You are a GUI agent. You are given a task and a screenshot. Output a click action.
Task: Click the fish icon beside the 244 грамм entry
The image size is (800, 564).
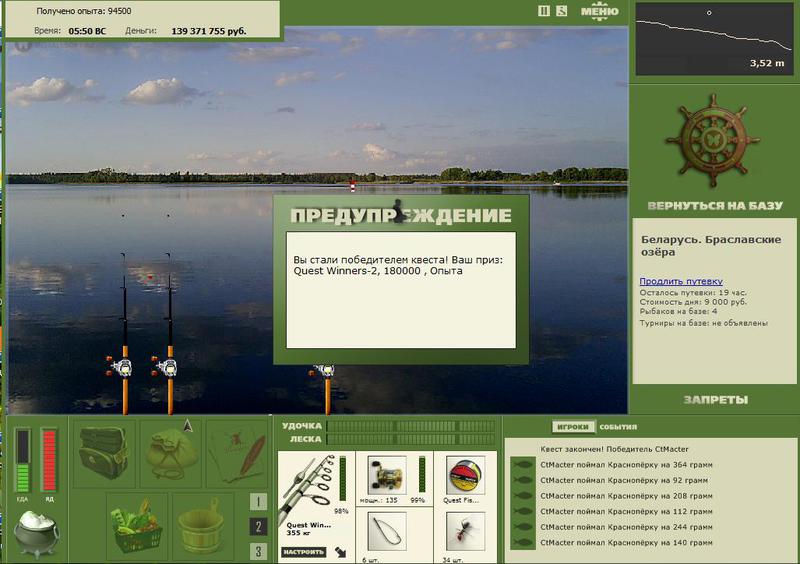(x=523, y=527)
